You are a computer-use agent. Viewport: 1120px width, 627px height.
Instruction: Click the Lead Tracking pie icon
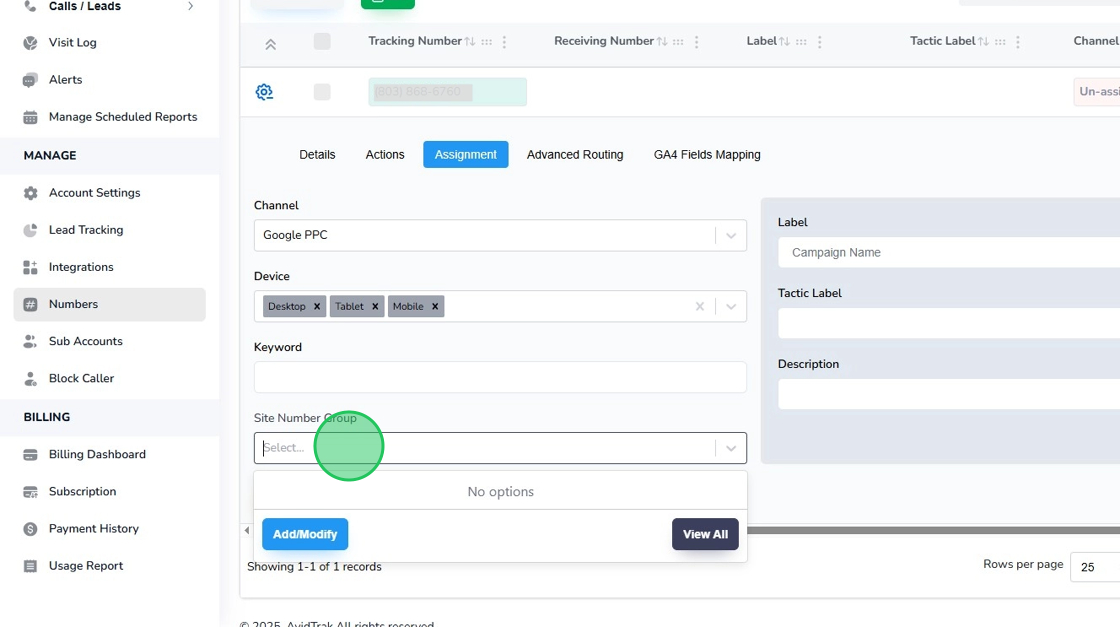pos(30,230)
